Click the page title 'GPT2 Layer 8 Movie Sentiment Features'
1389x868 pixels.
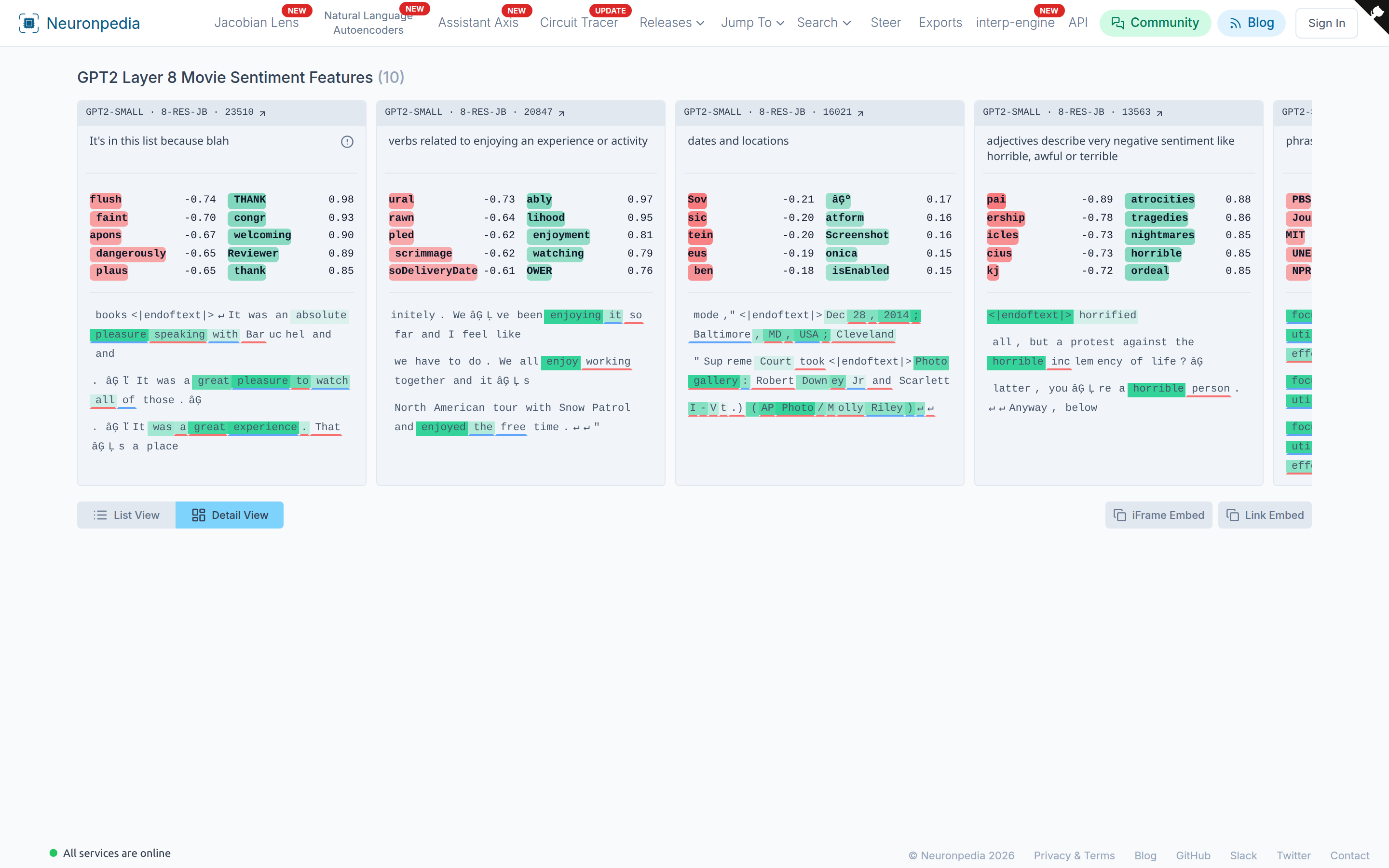click(x=225, y=78)
